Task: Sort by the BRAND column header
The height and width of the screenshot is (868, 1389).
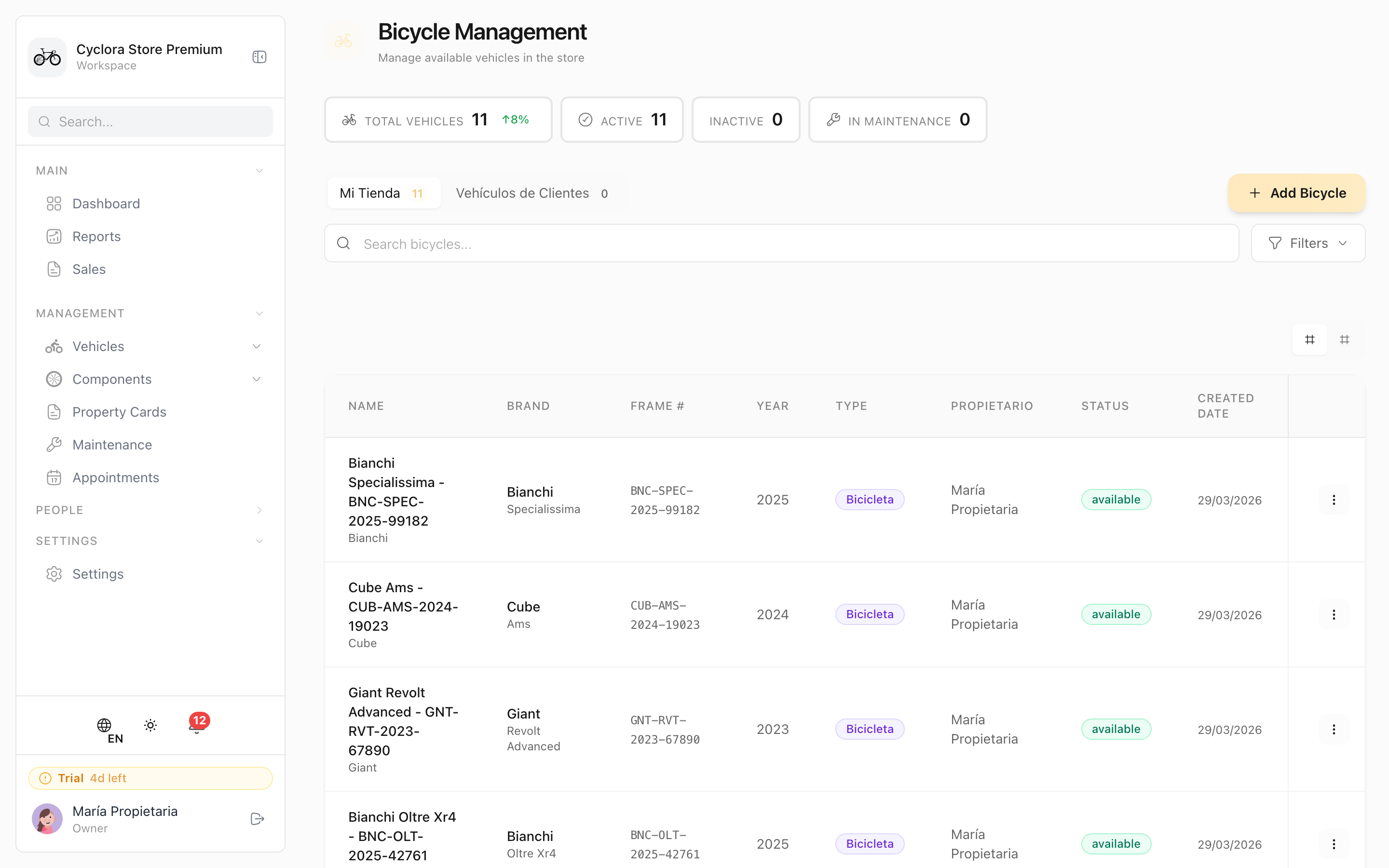Action: [x=528, y=406]
